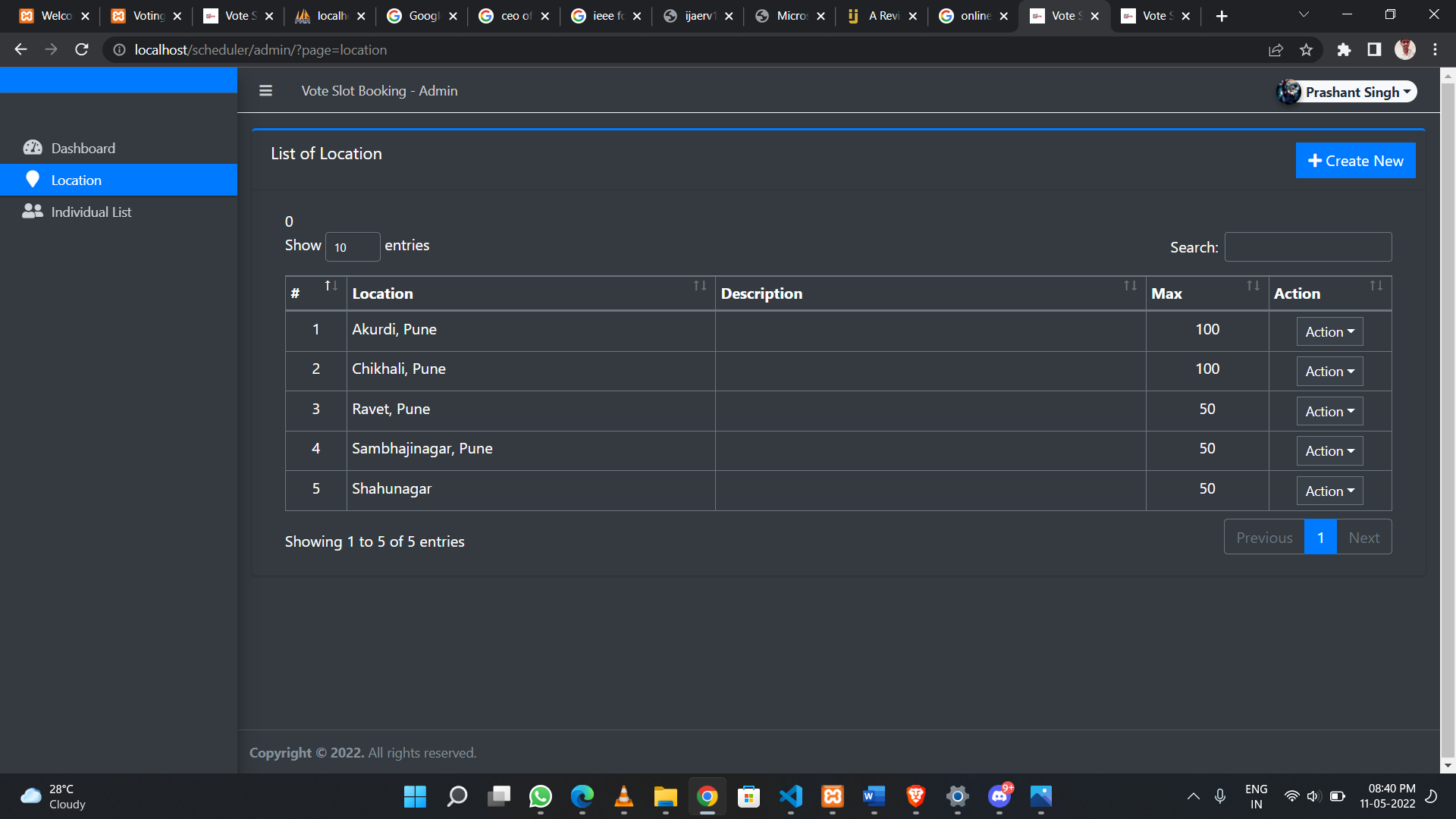Open the Show entries count selector
Image resolution: width=1456 pixels, height=819 pixels.
point(353,246)
